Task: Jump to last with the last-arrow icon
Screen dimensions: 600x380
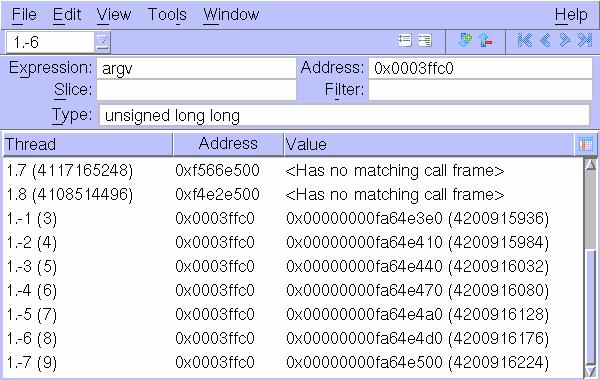Action: click(585, 40)
